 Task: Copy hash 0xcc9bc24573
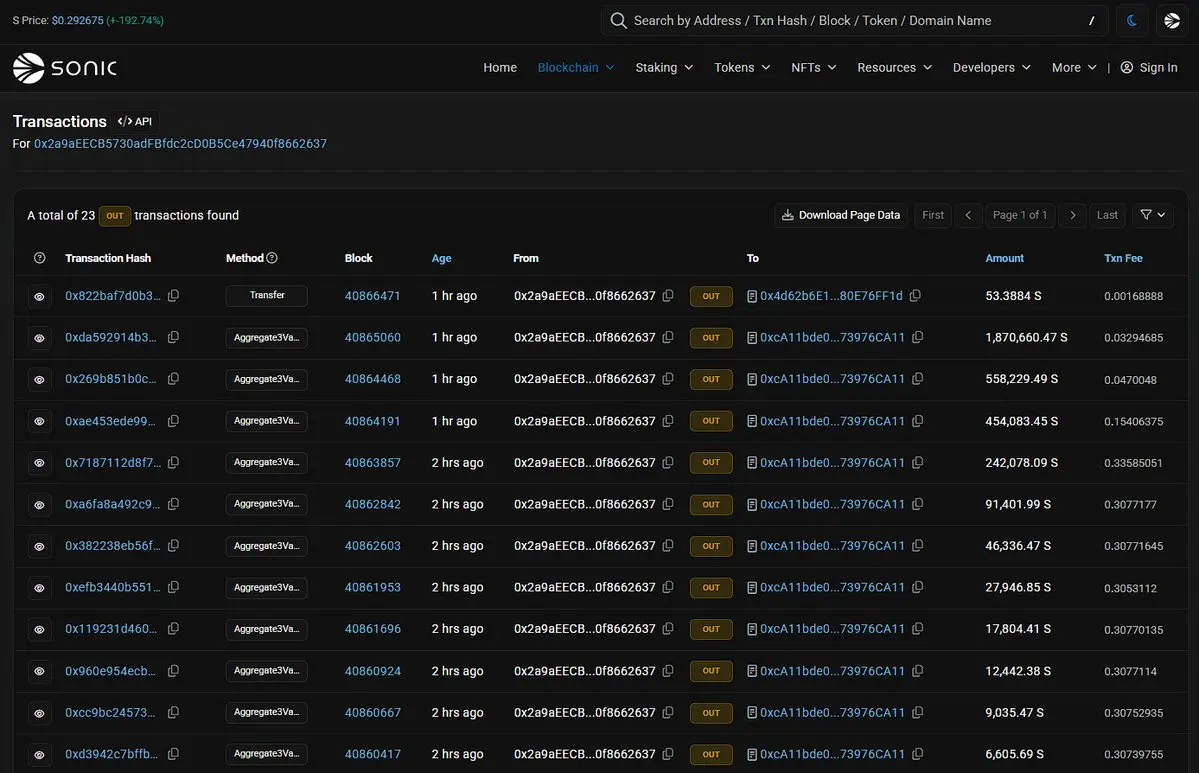coord(174,712)
